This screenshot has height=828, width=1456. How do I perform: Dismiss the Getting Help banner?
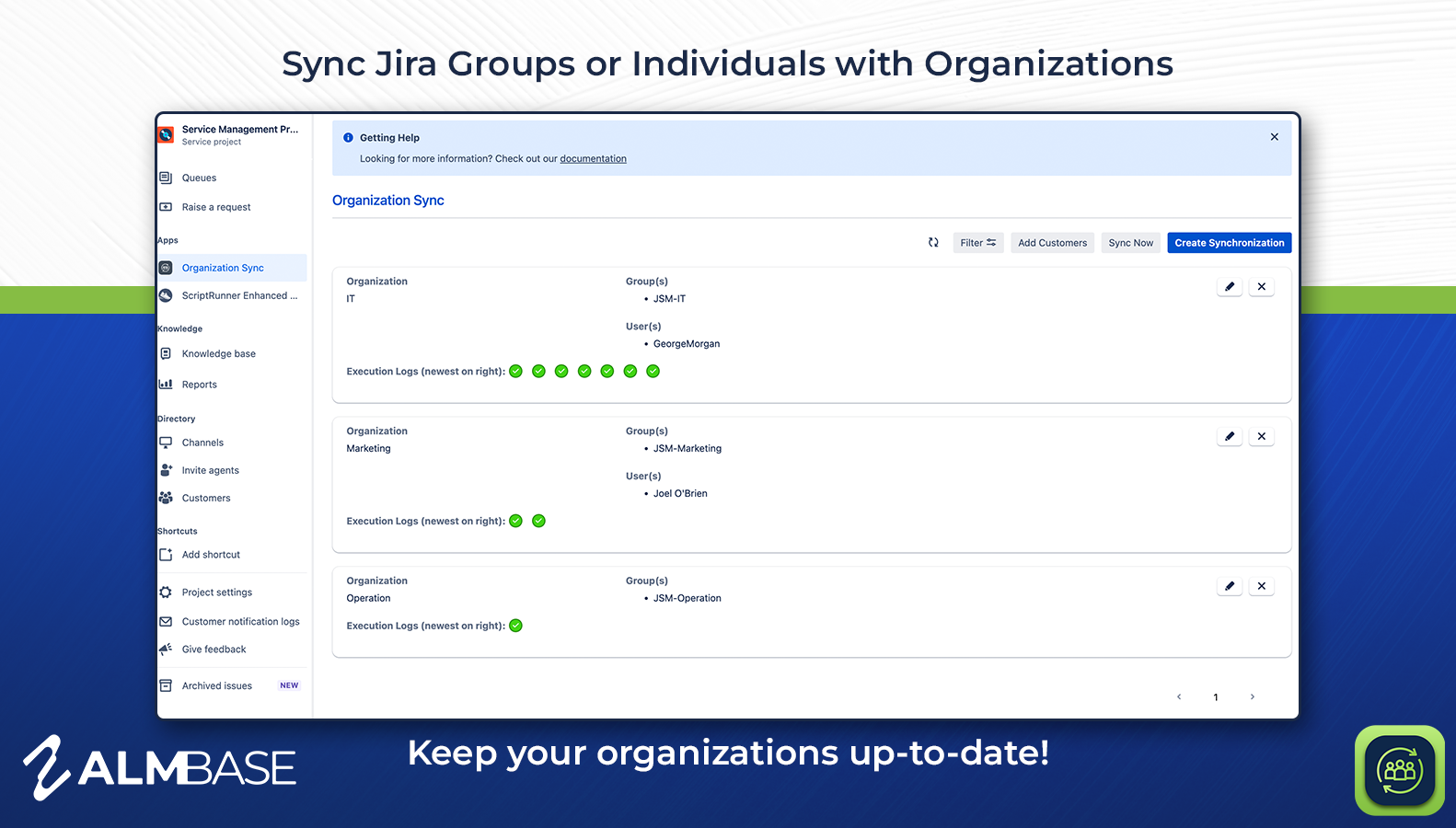click(x=1275, y=137)
